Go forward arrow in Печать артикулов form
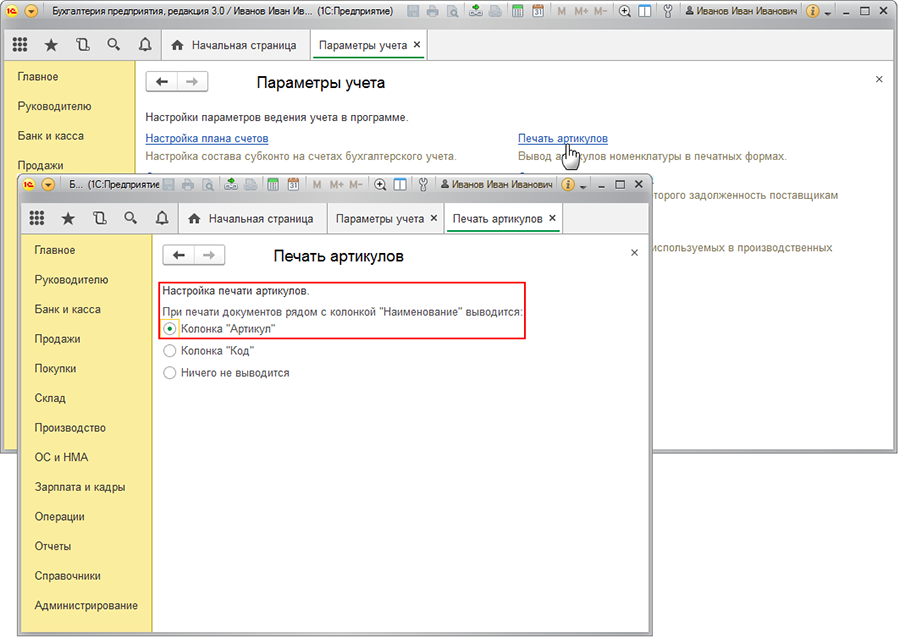 coord(209,255)
